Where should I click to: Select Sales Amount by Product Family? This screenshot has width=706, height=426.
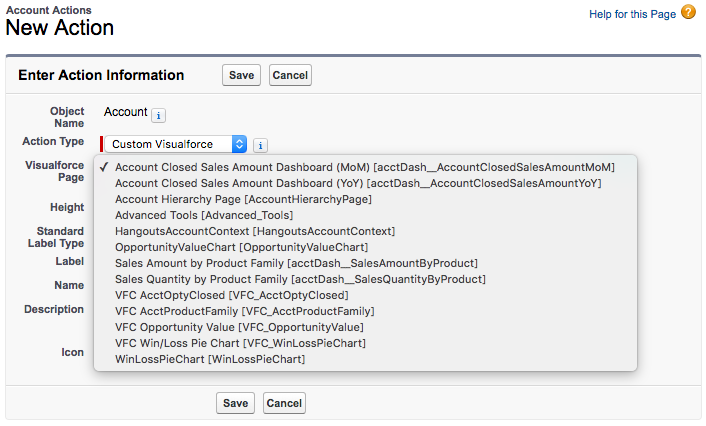point(297,263)
